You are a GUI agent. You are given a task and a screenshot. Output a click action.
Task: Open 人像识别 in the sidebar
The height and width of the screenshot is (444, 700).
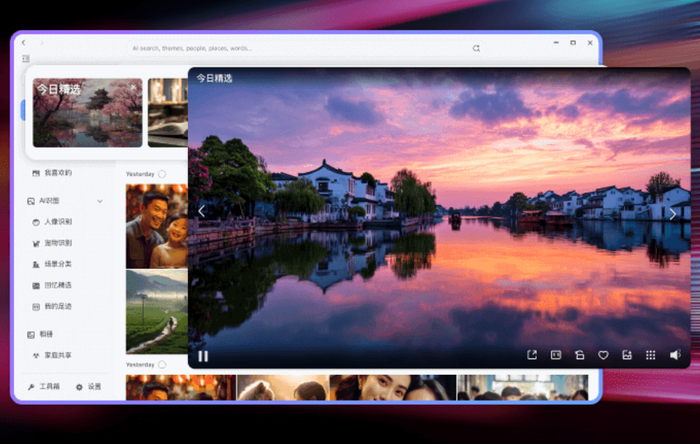(58, 222)
